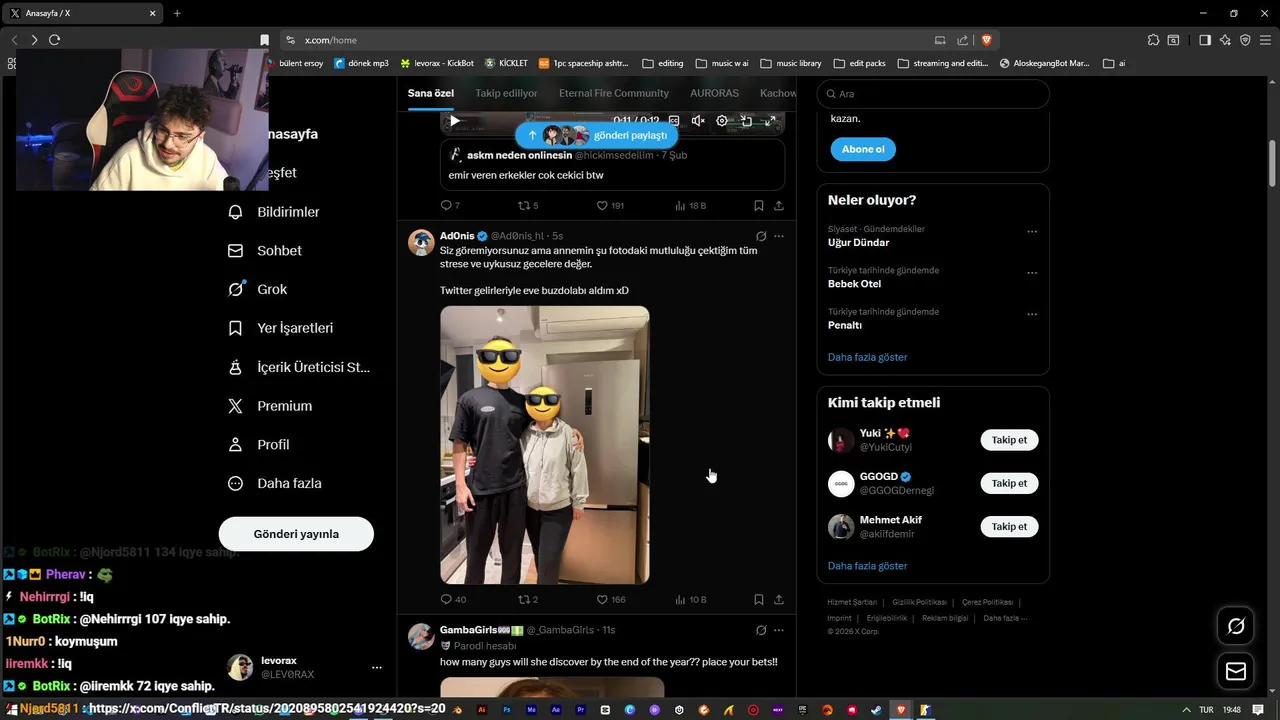Toggle Brave sidebar panel
The image size is (1280, 720).
1204,40
